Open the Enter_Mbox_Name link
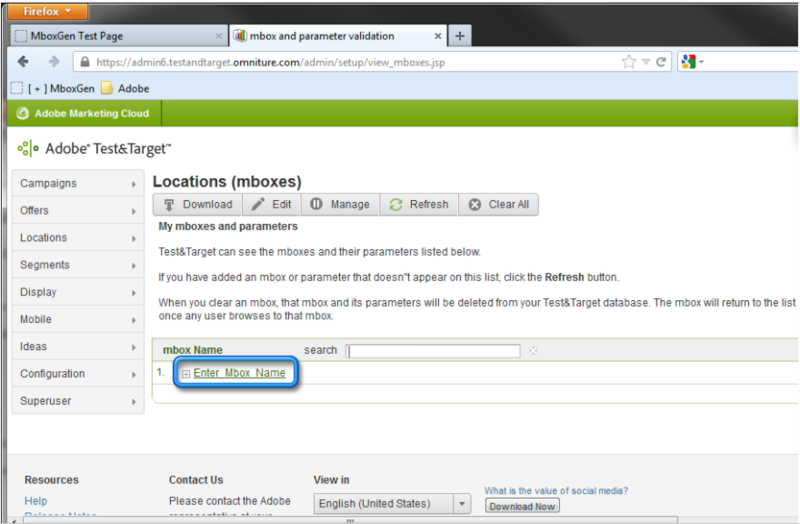This screenshot has height=524, width=800. (239, 373)
